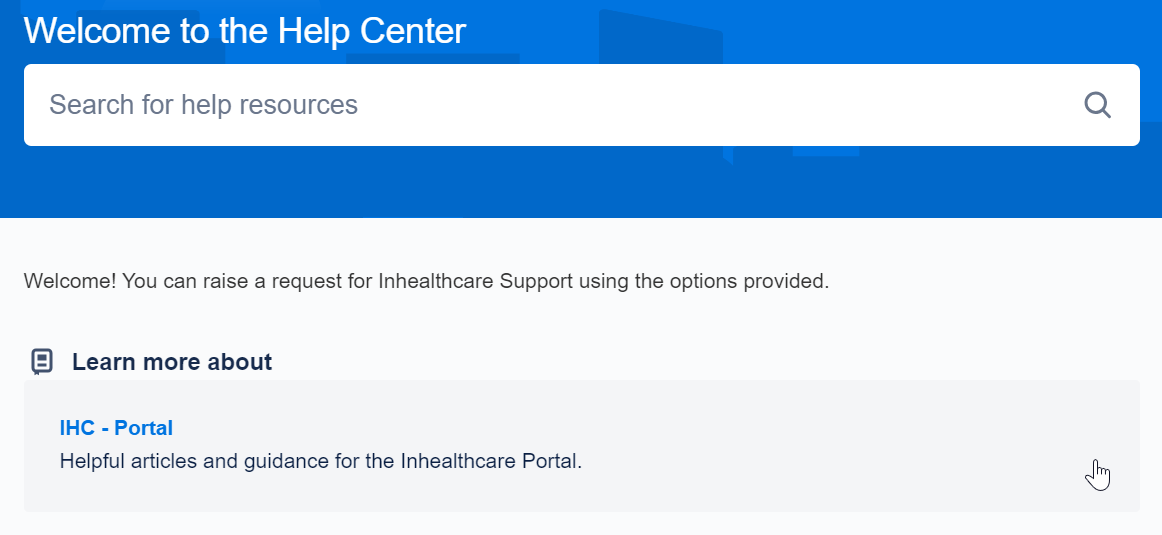The image size is (1162, 535).
Task: Click the welcome message about raising a request
Action: point(426,281)
